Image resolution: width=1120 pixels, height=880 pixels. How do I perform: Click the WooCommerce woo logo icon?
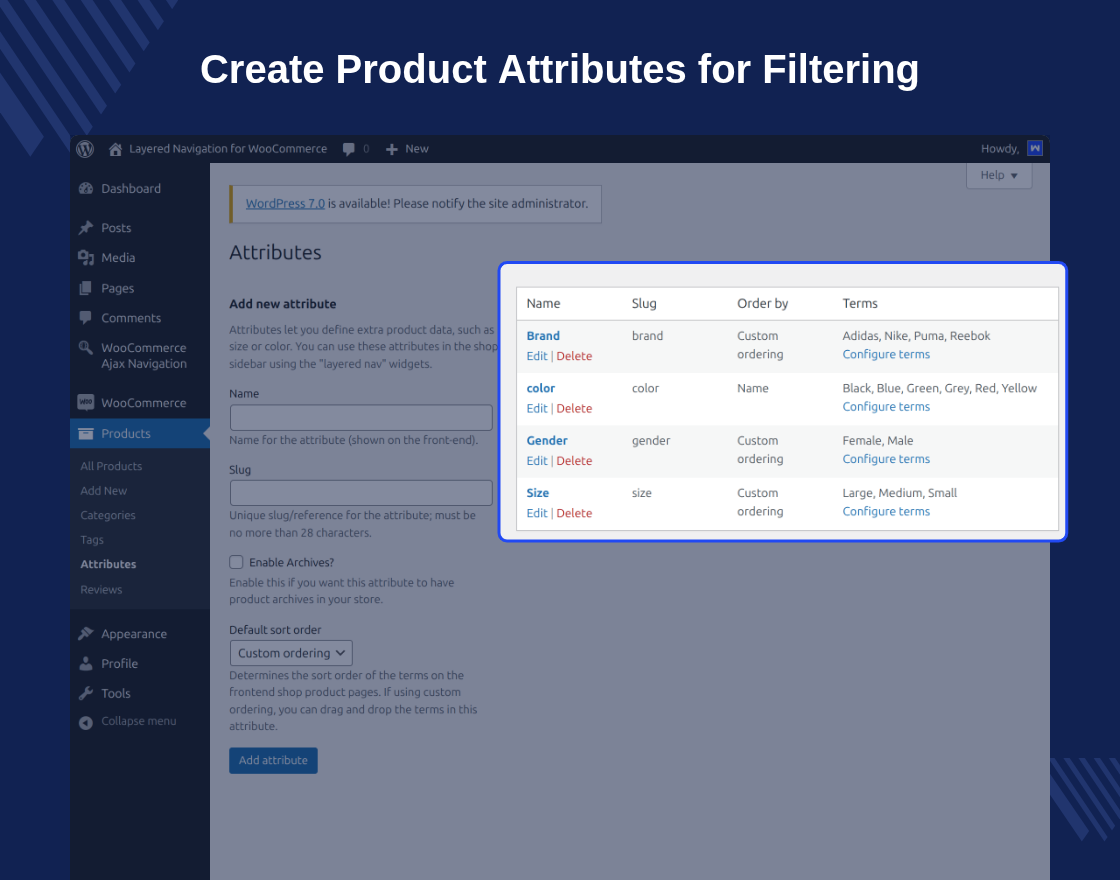(86, 402)
